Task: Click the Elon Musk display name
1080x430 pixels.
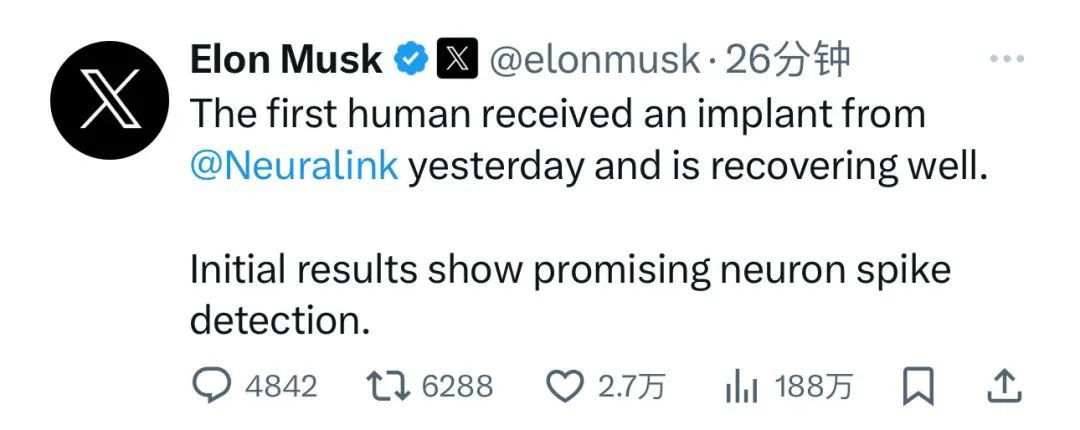Action: [286, 61]
